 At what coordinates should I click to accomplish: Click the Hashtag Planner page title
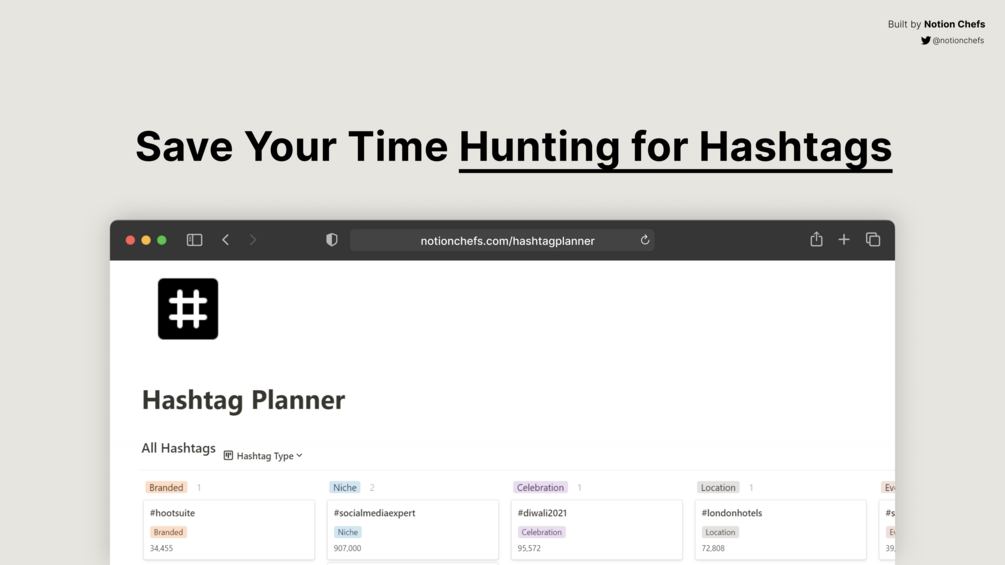tap(244, 400)
